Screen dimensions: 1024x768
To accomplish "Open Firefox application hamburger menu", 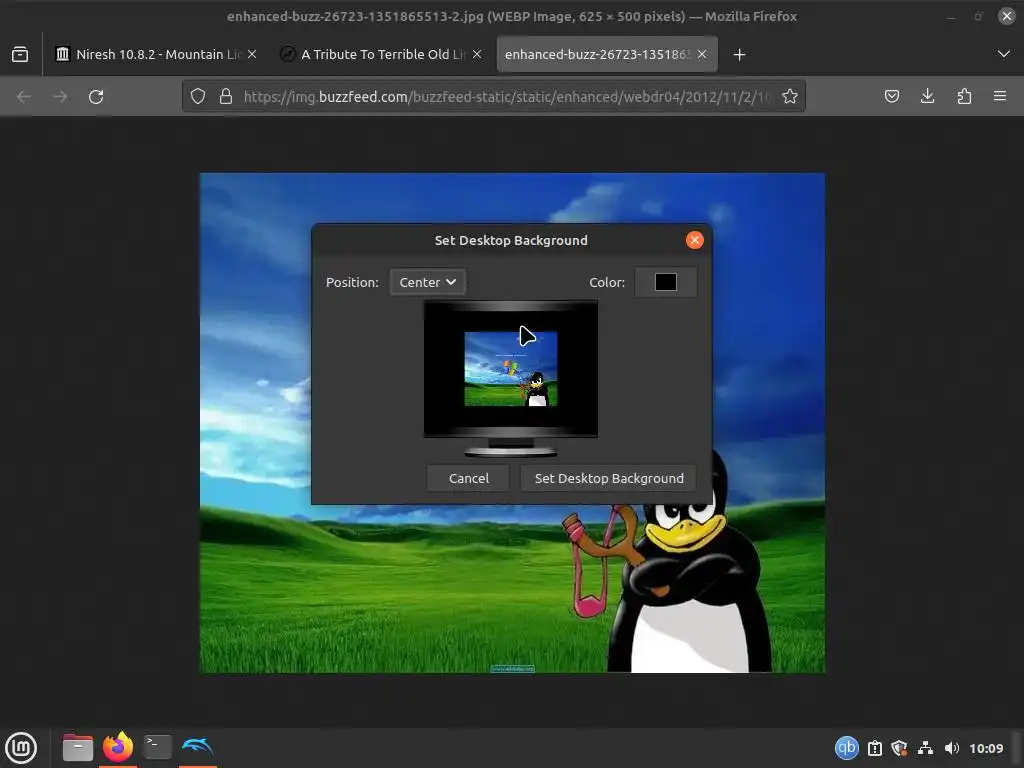I will point(1000,97).
